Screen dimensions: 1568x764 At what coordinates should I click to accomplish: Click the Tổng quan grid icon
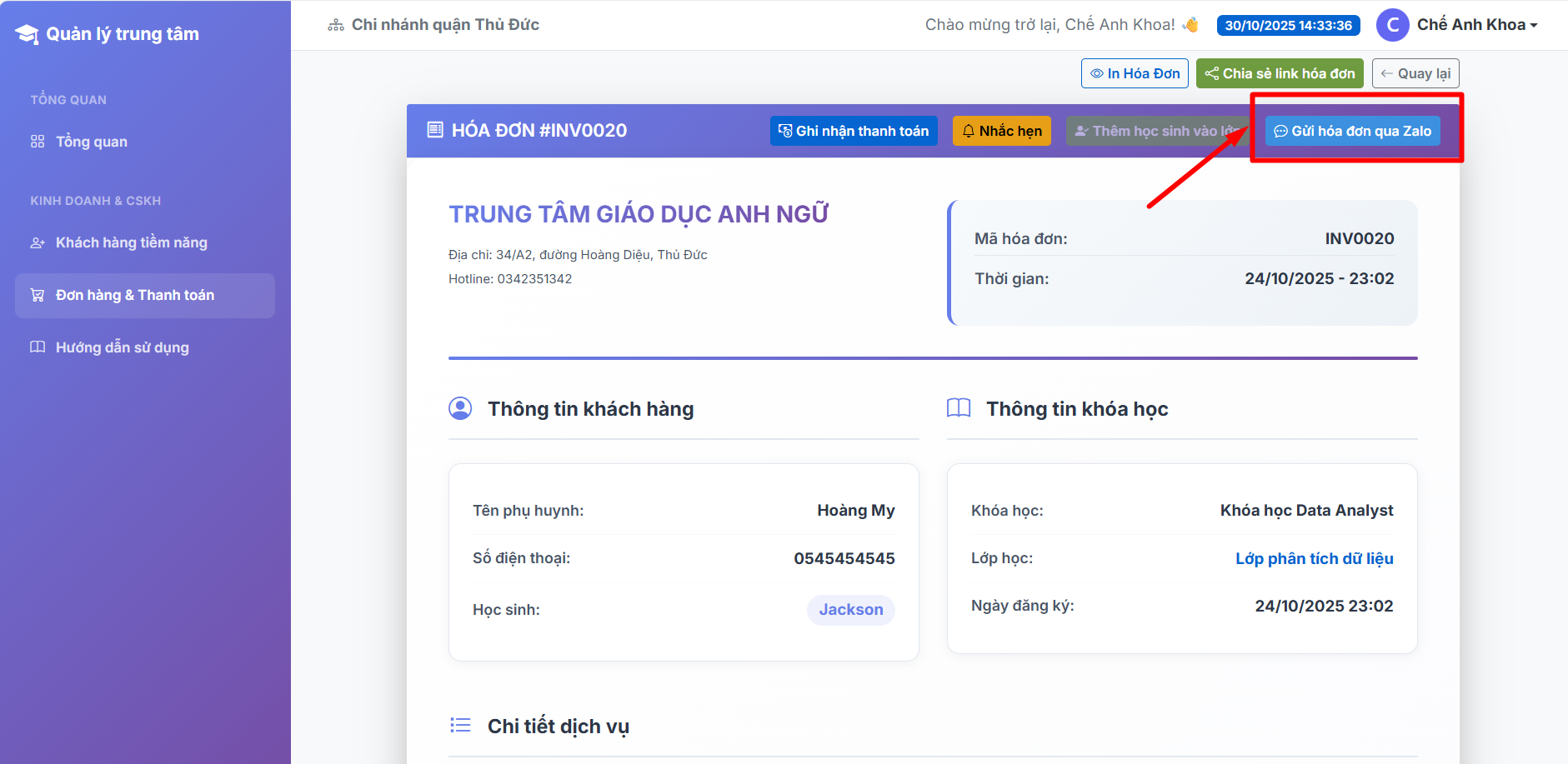[x=38, y=142]
